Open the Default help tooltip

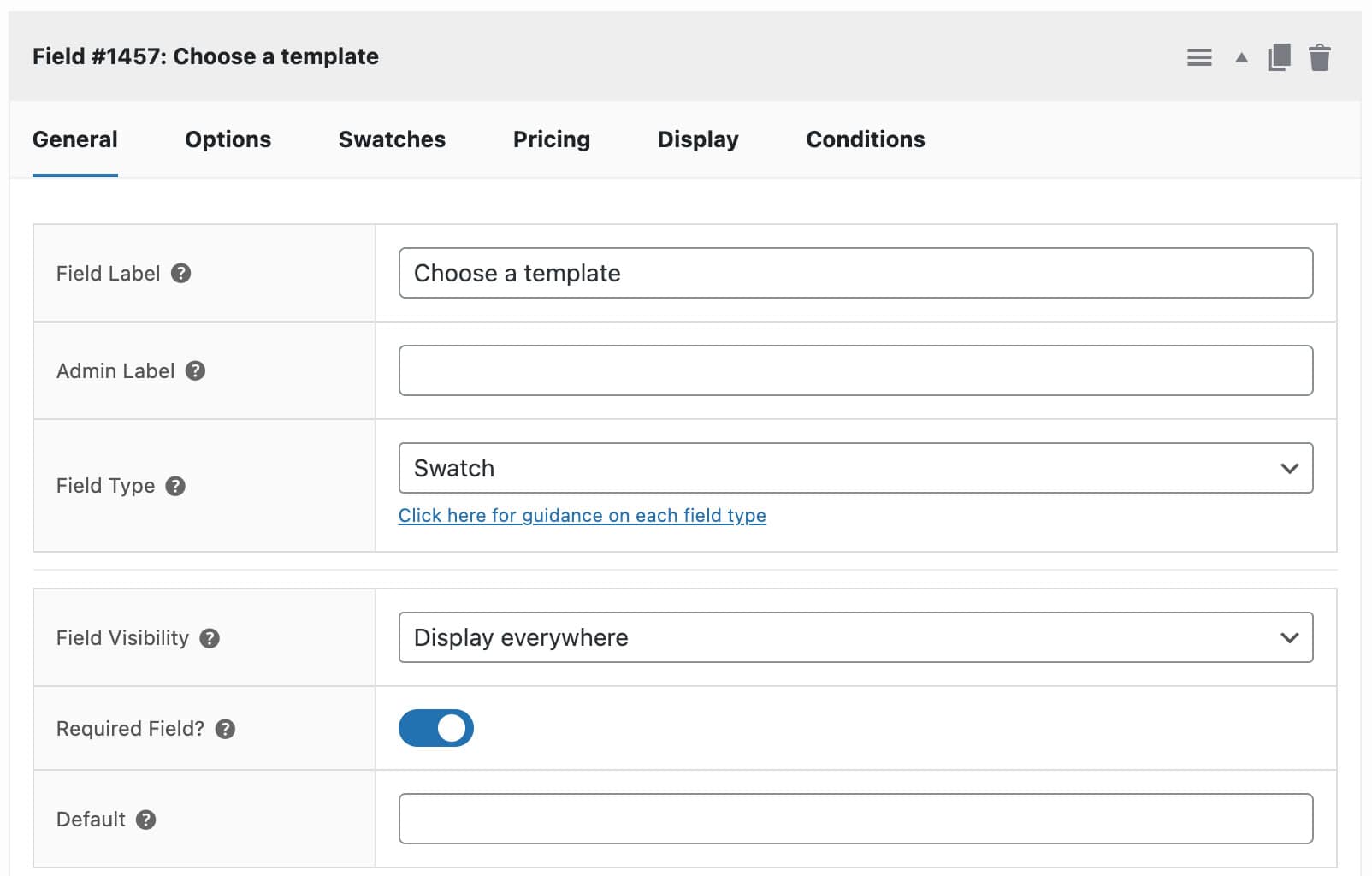(145, 819)
